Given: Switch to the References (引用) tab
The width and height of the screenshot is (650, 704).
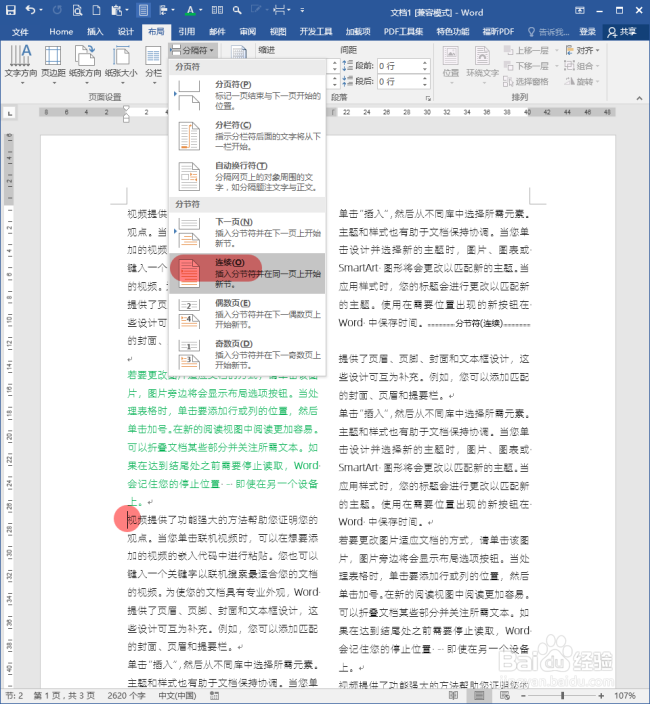Looking at the screenshot, I should click(186, 32).
